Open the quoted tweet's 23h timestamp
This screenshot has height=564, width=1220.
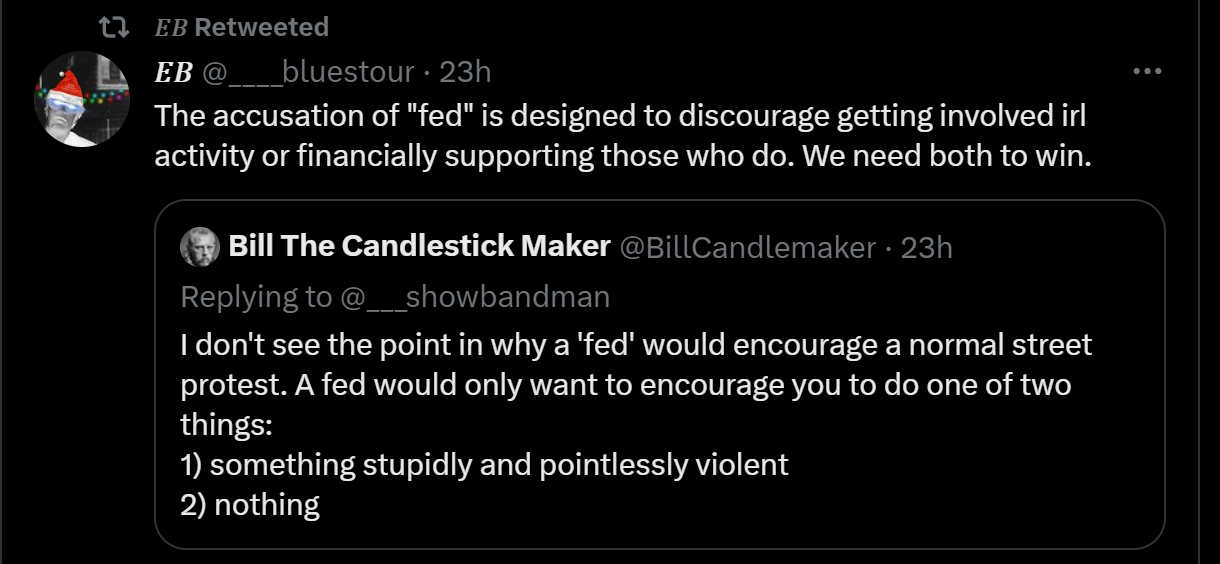pyautogui.click(x=927, y=247)
